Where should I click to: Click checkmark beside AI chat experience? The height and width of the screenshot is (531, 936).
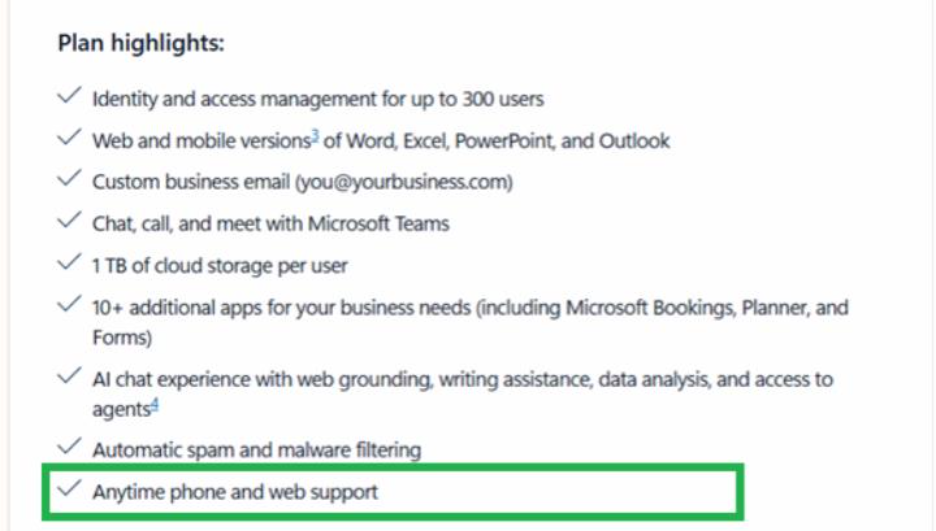[69, 376]
